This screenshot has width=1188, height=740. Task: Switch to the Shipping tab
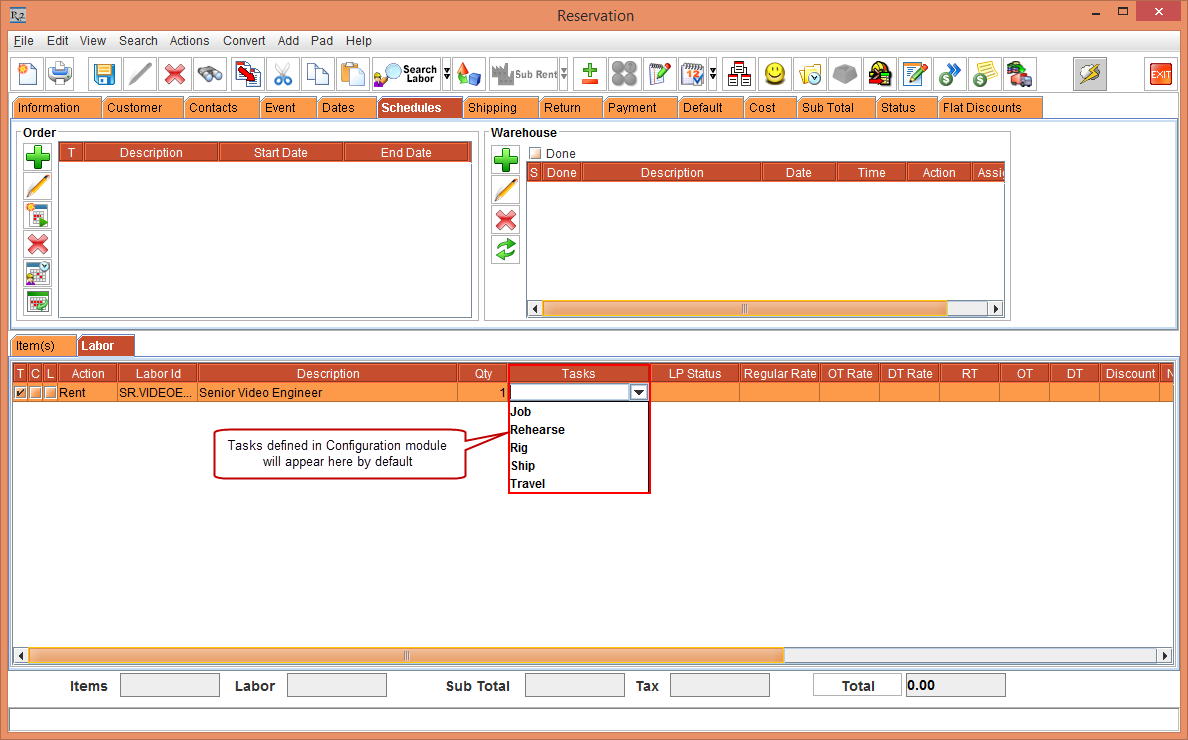pyautogui.click(x=492, y=108)
